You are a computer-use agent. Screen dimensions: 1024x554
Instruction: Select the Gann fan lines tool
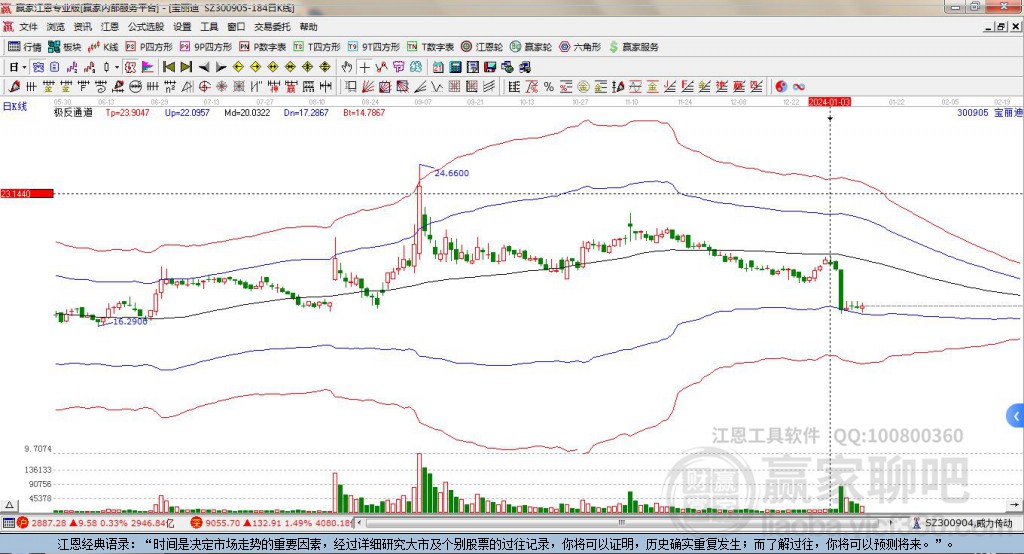[368, 87]
